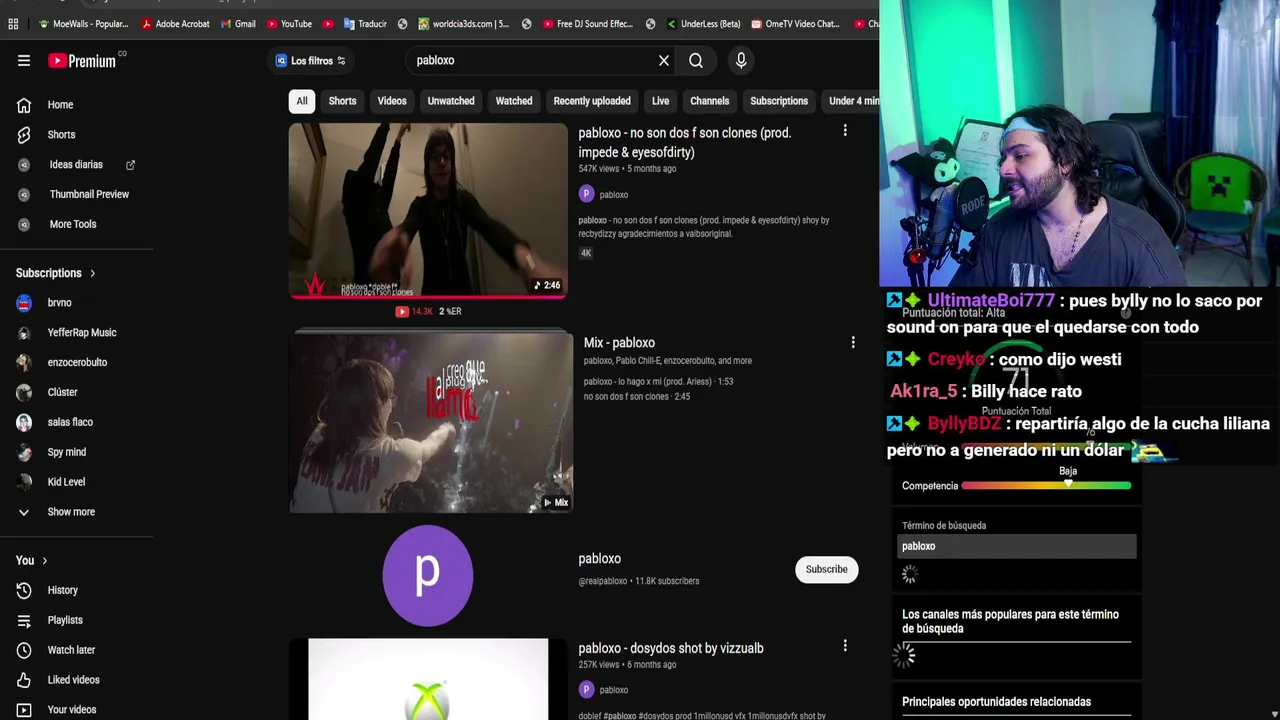Open the Mix - pabloxo thumbnail
Image resolution: width=1280 pixels, height=720 pixels.
(431, 422)
